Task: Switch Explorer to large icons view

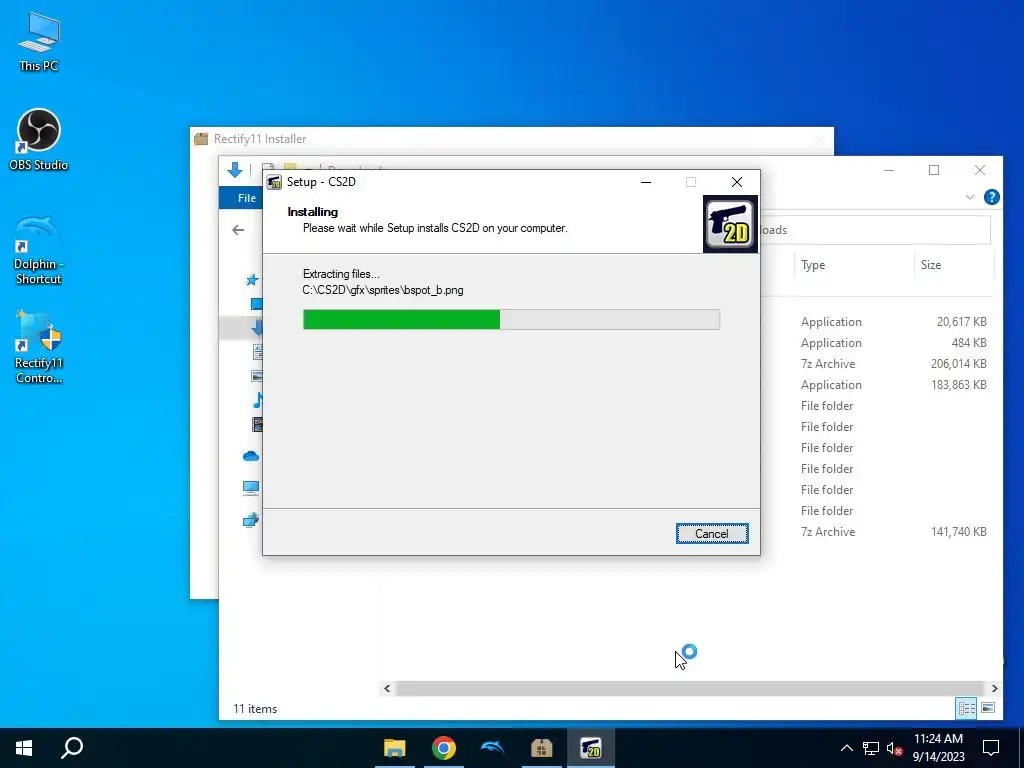Action: [988, 708]
